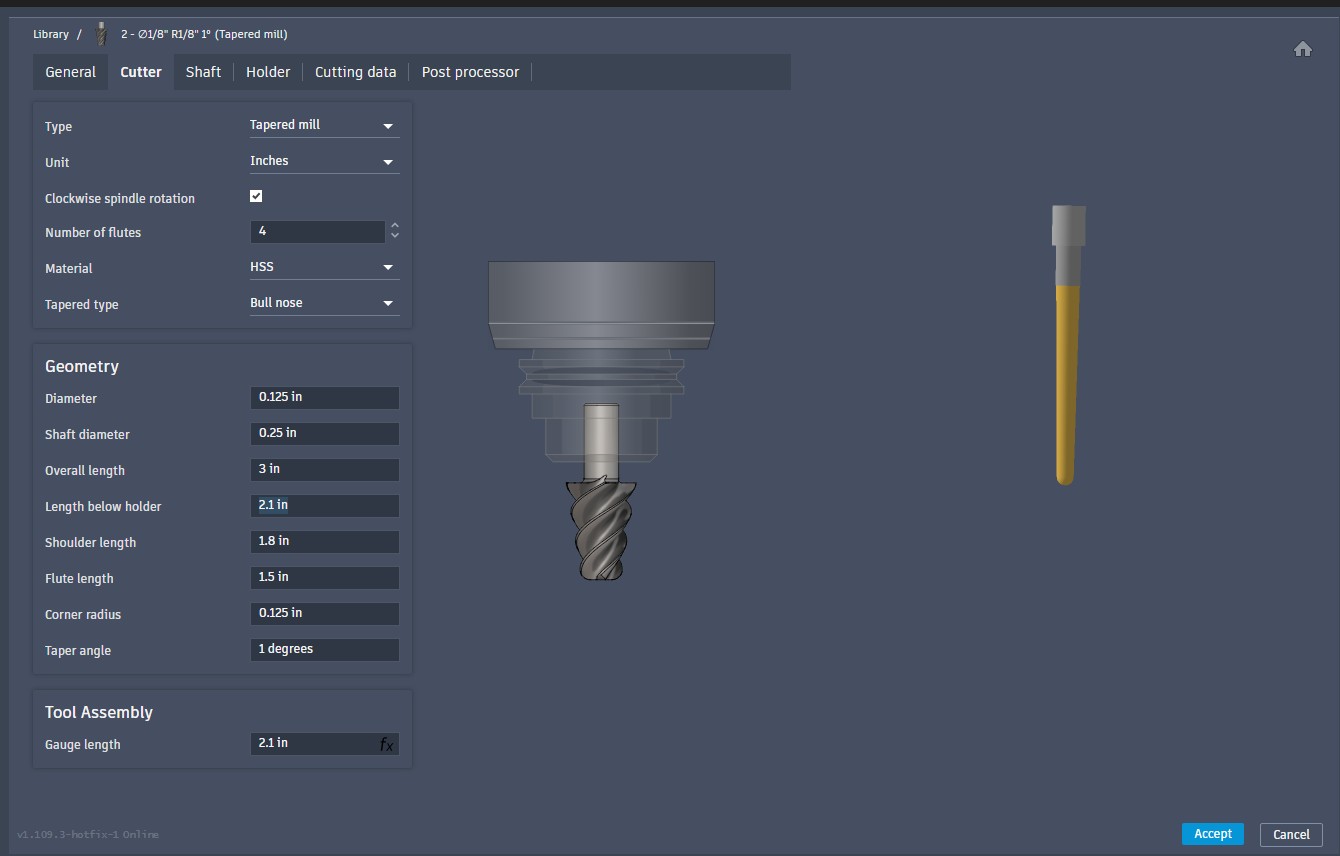Open the fx expression icon for Gauge length
This screenshot has height=856, width=1340.
(x=386, y=744)
